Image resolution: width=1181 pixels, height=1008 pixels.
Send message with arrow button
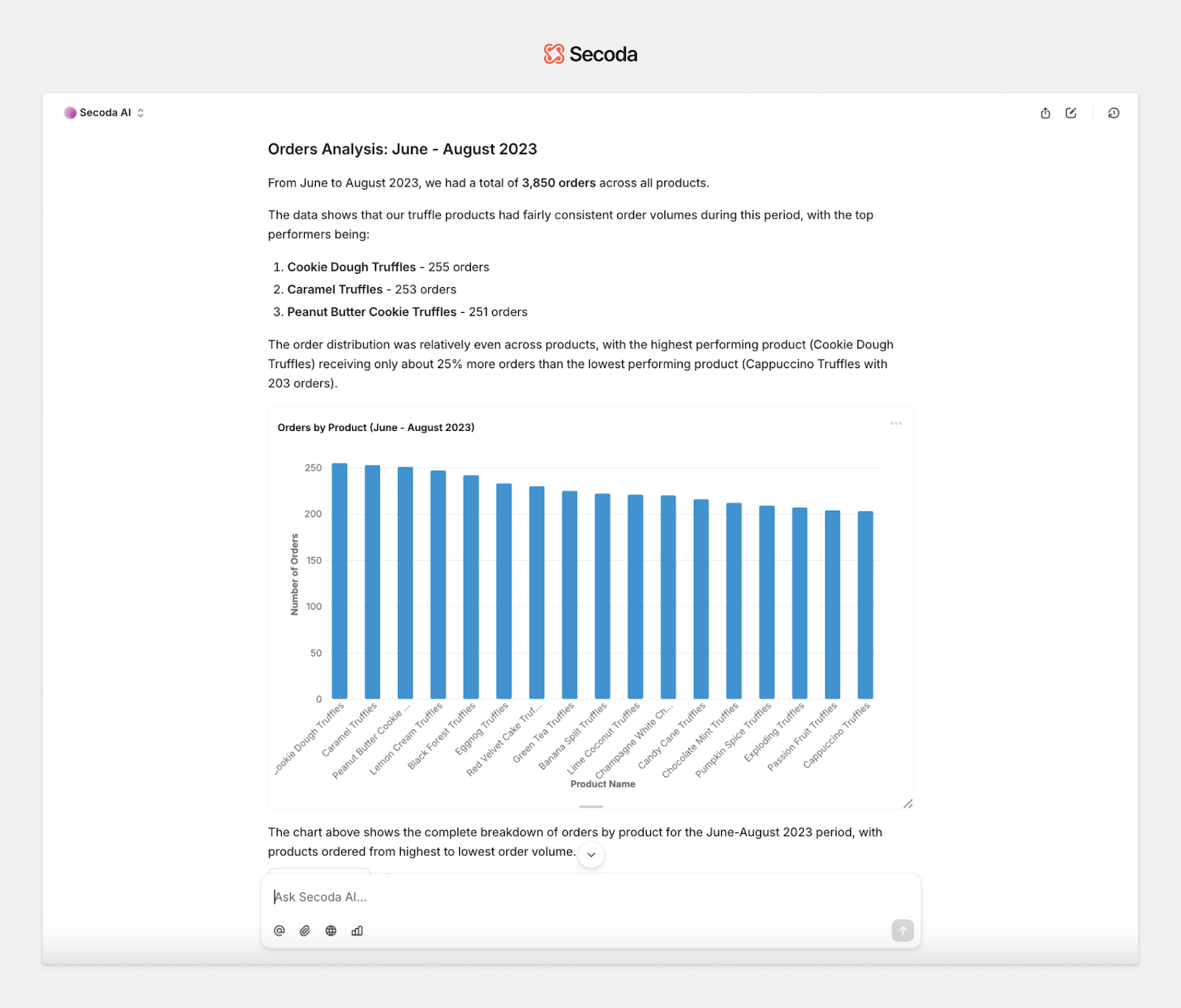click(x=903, y=931)
